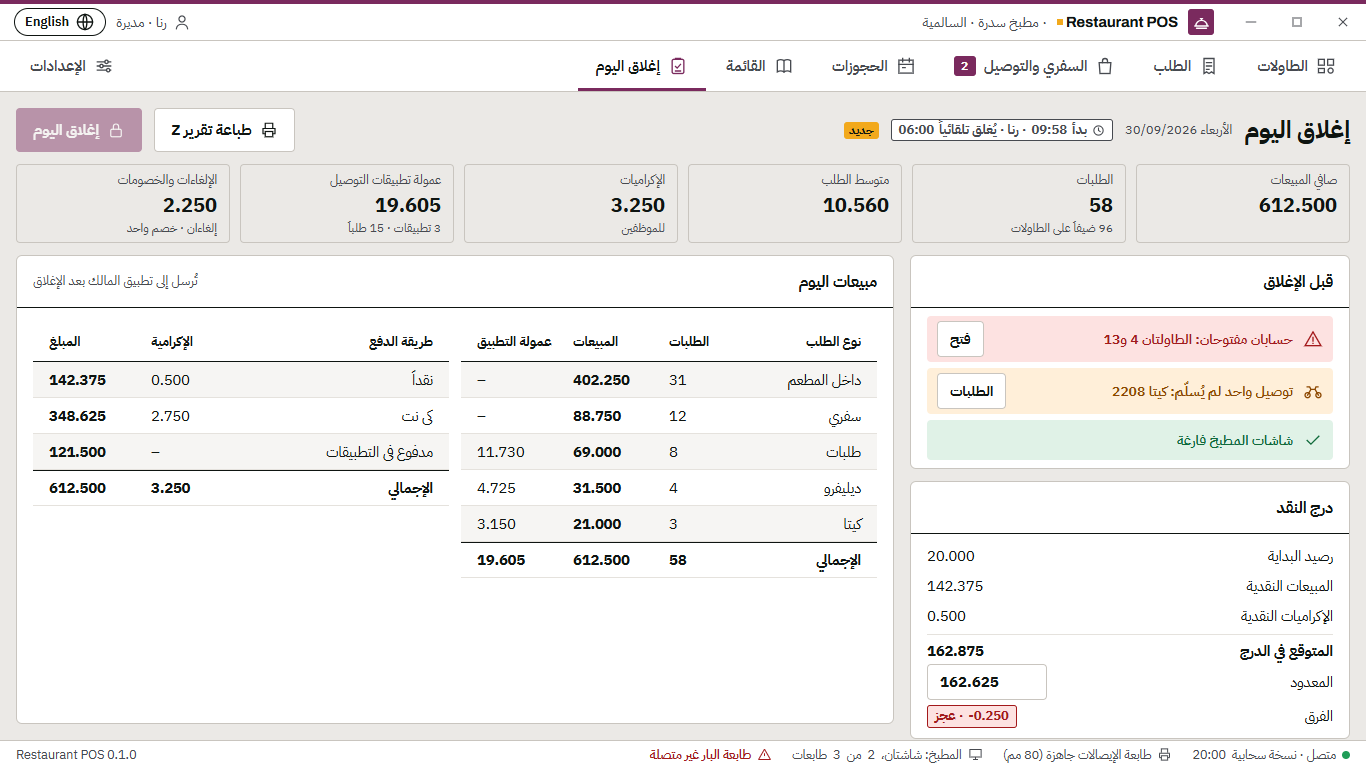Click the جديد badge next to the shift chip

tap(861, 130)
